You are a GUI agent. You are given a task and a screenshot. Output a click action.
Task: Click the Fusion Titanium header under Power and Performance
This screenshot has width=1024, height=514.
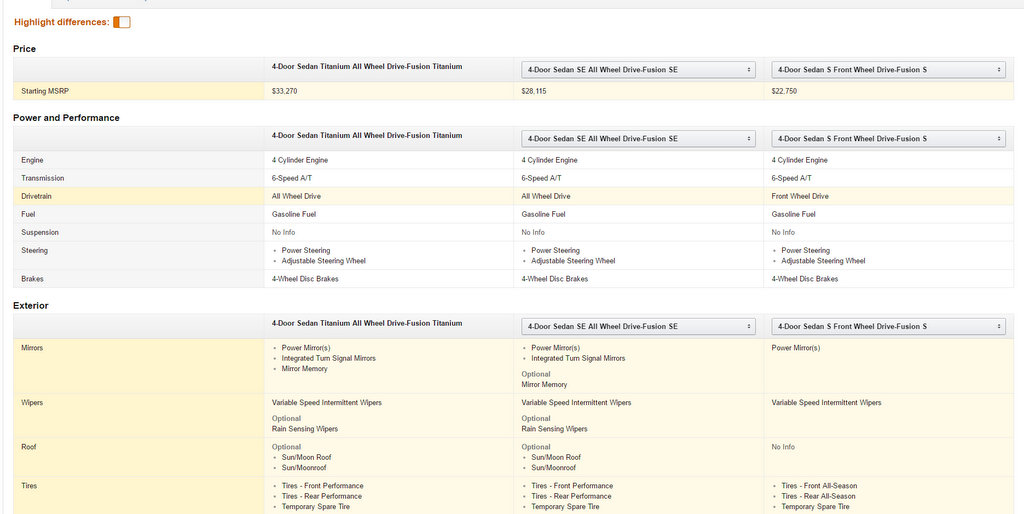point(367,135)
